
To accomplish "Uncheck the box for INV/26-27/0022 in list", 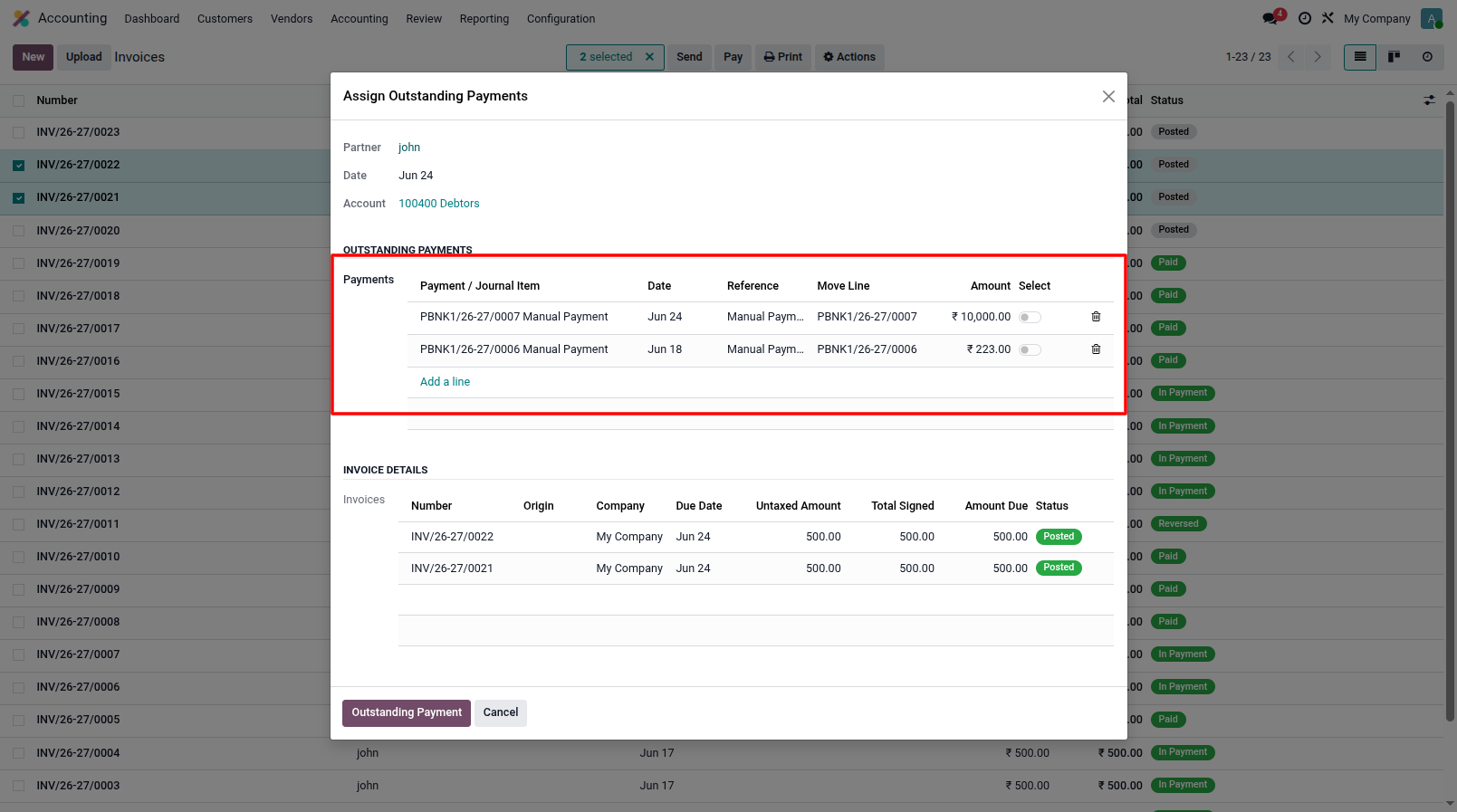I will [x=19, y=166].
